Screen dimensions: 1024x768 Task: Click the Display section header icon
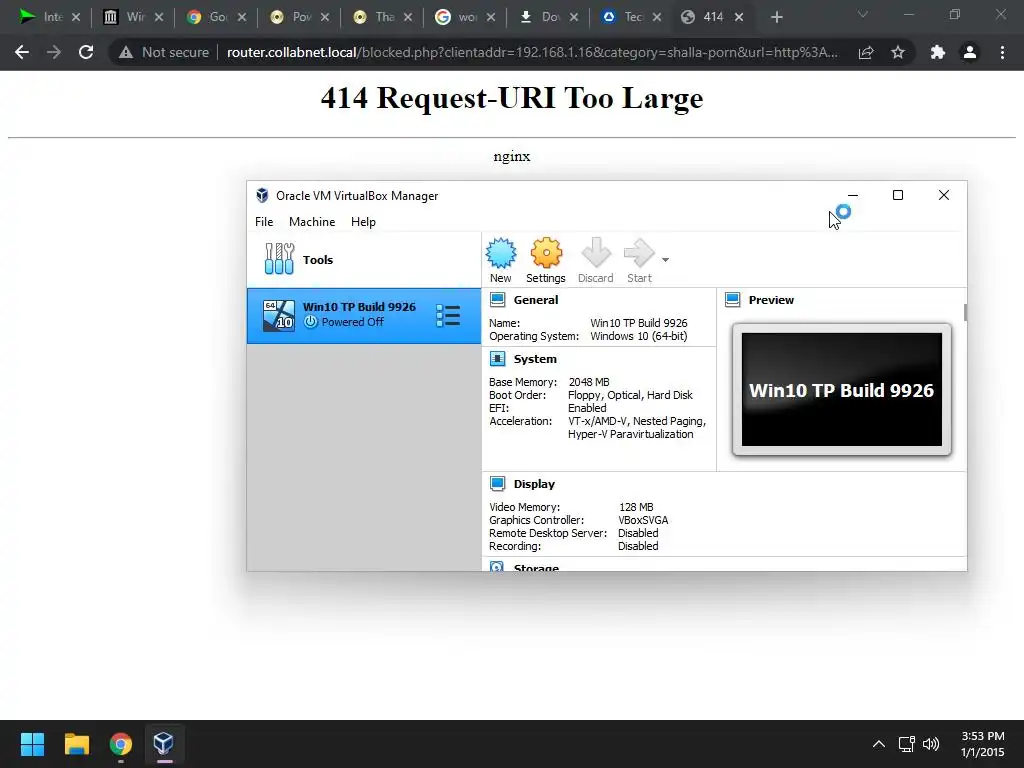click(x=498, y=483)
